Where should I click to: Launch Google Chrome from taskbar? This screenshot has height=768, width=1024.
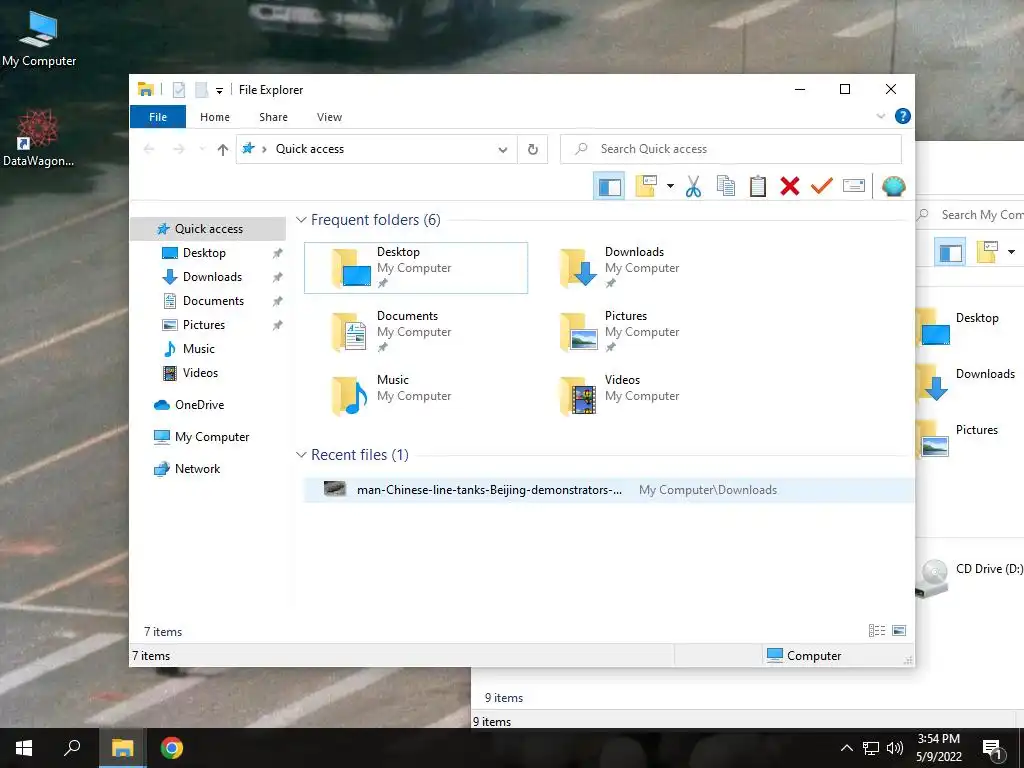172,748
